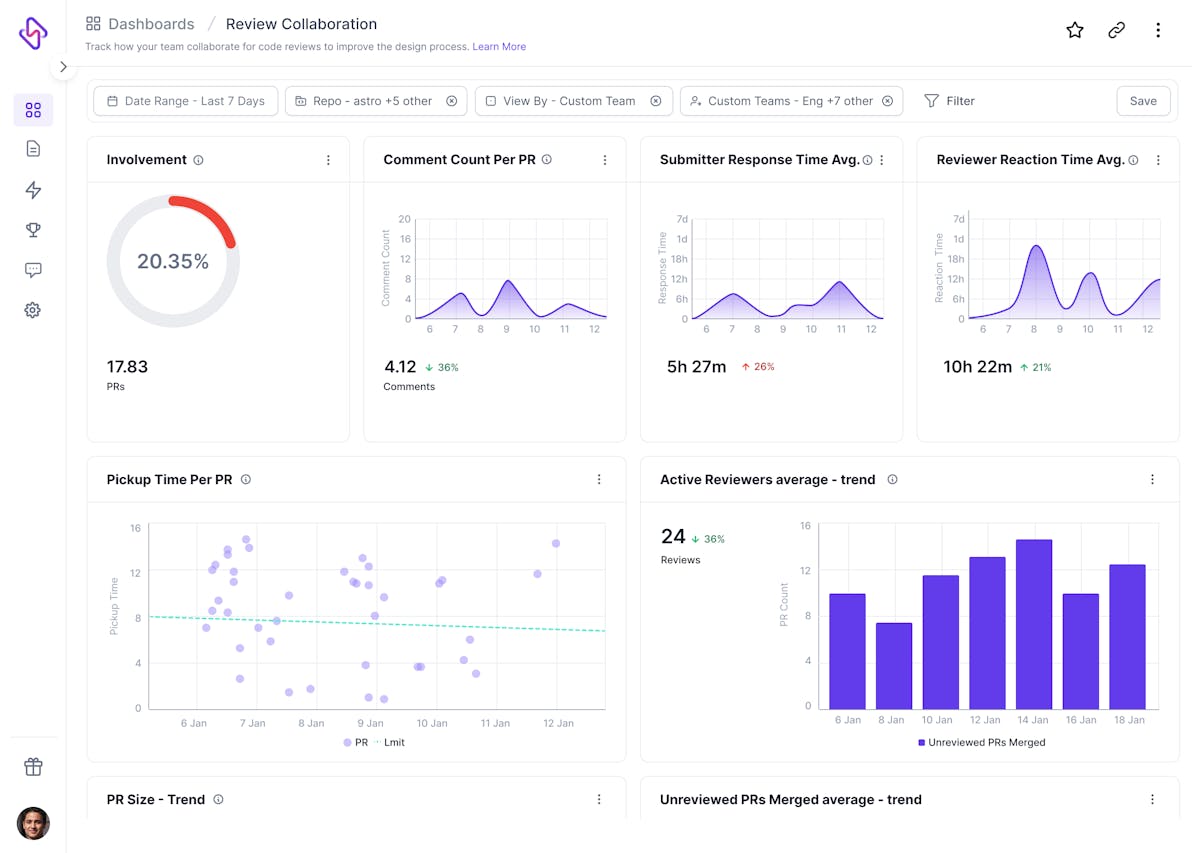The image size is (1200, 853).
Task: Open the dashboard overflow menu at top right
Action: tap(1158, 30)
